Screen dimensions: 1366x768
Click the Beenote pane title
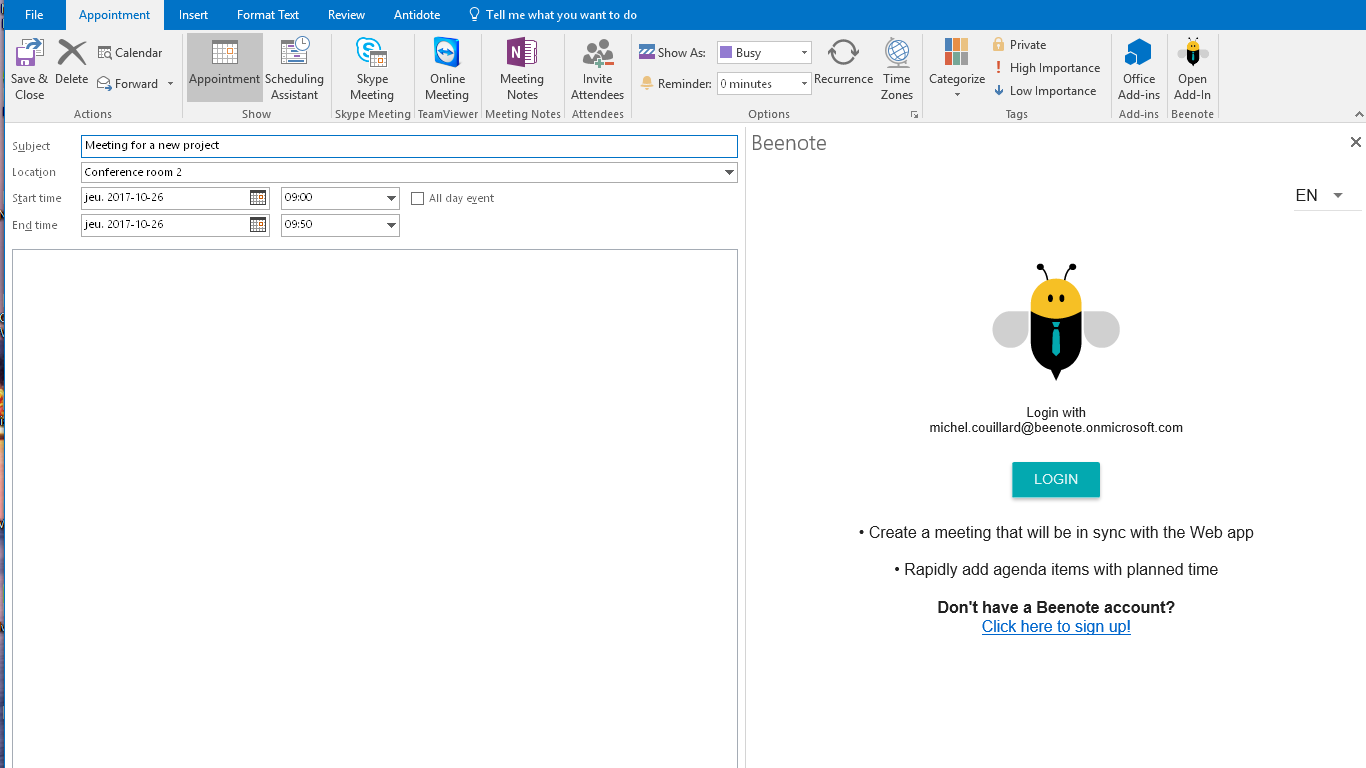[x=789, y=143]
